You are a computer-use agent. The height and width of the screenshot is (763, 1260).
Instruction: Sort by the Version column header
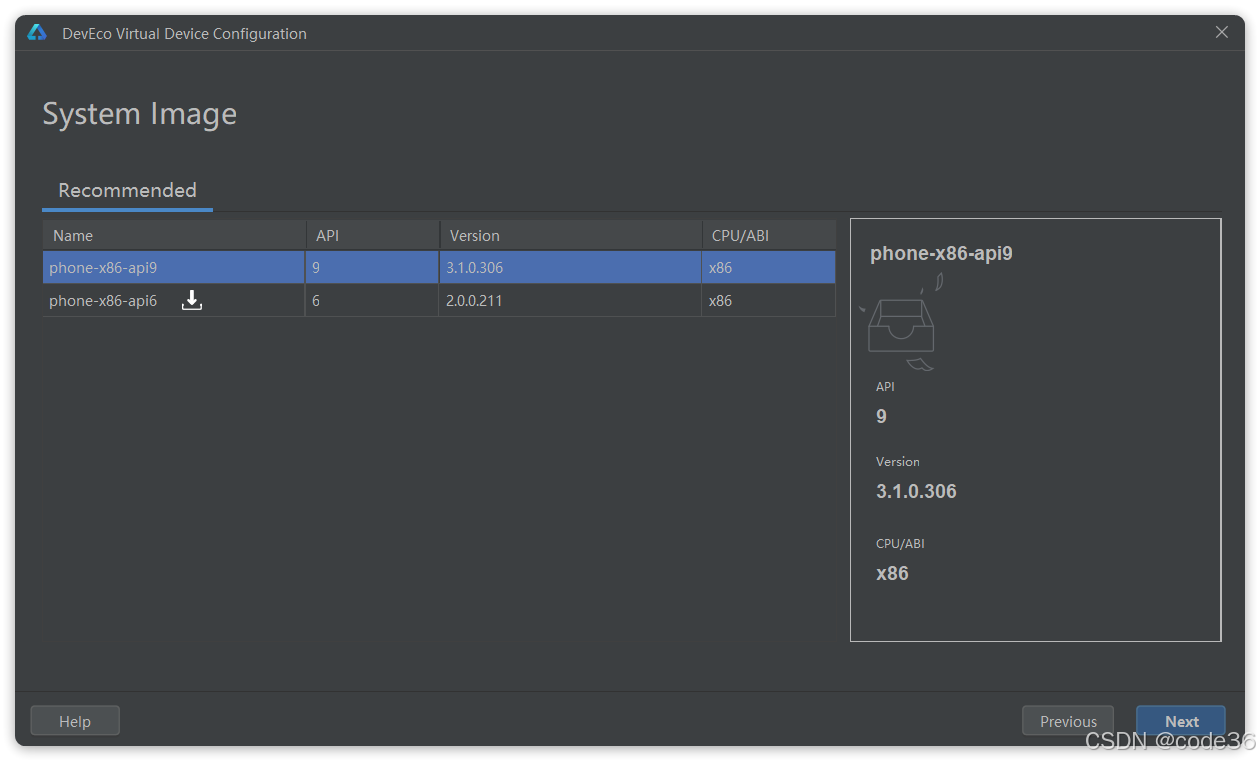[570, 235]
